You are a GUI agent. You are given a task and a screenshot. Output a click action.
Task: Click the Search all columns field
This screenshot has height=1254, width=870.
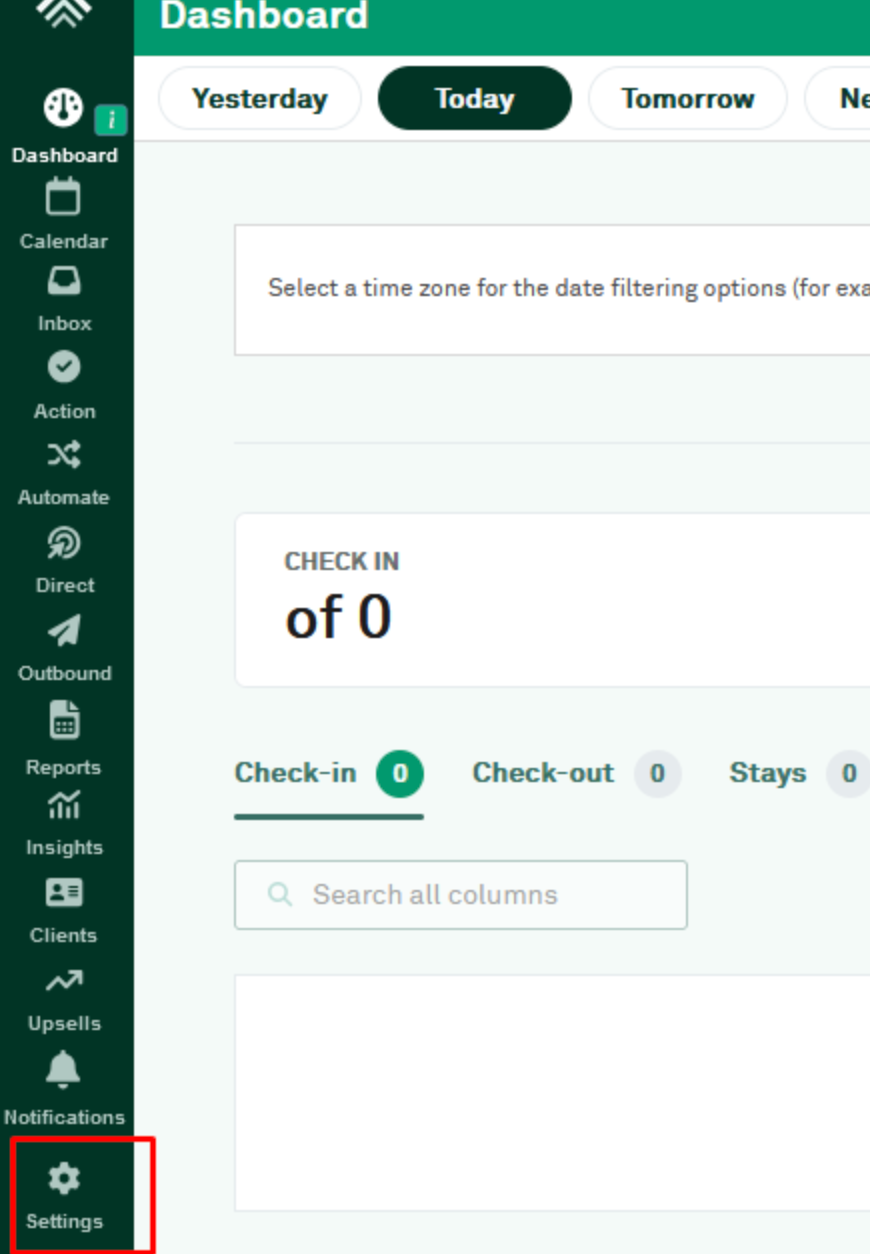click(x=461, y=895)
